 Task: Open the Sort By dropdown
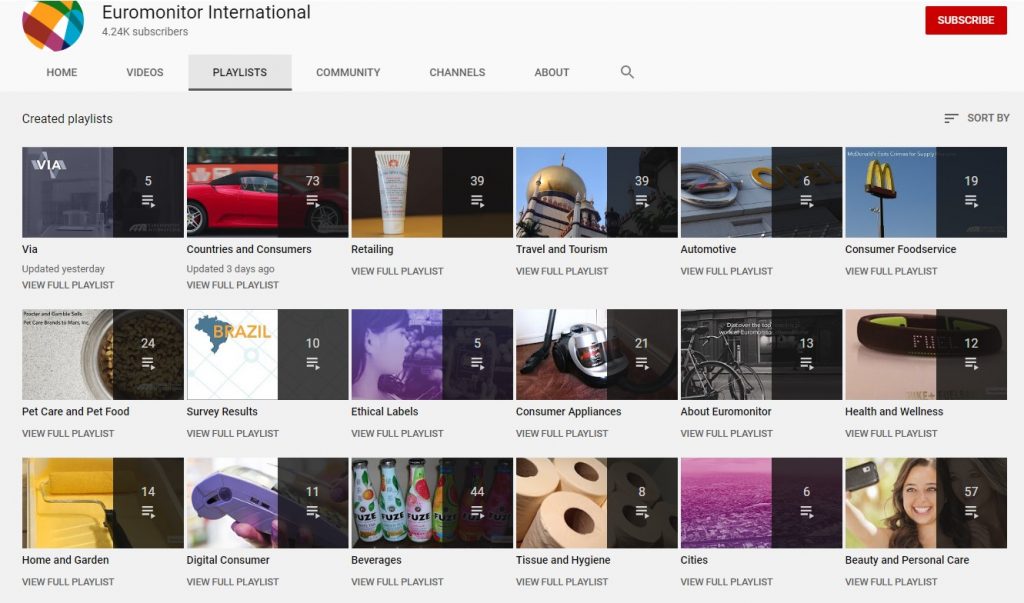tap(977, 118)
